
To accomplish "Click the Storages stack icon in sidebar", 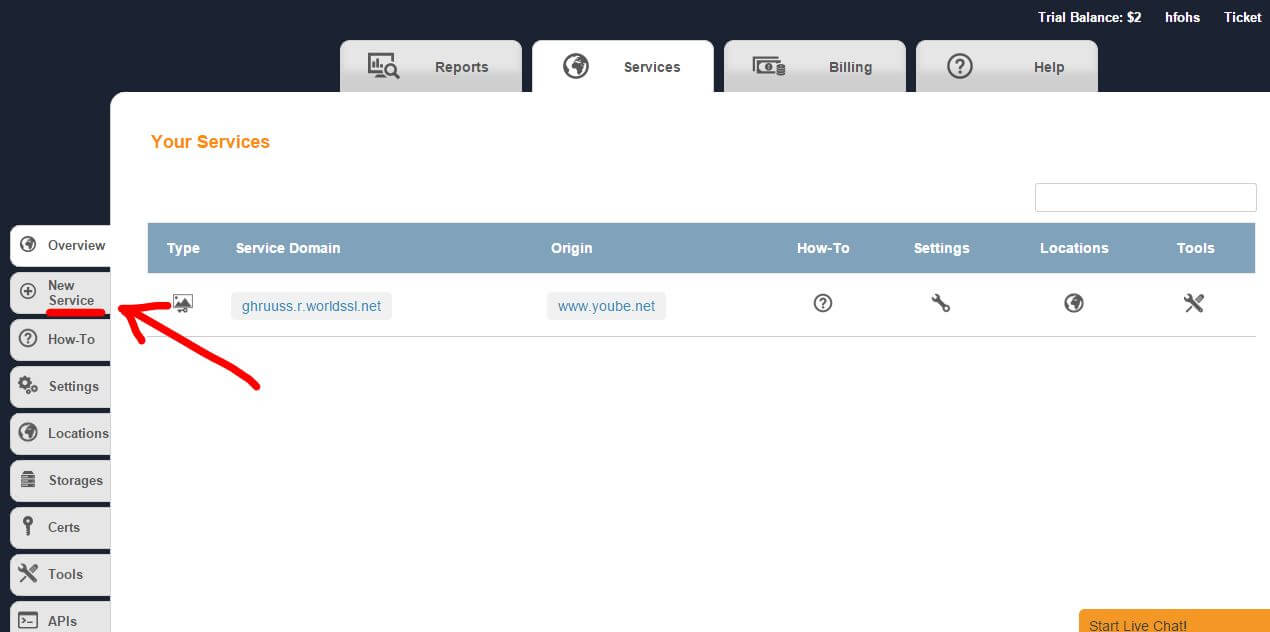I will pos(29,480).
